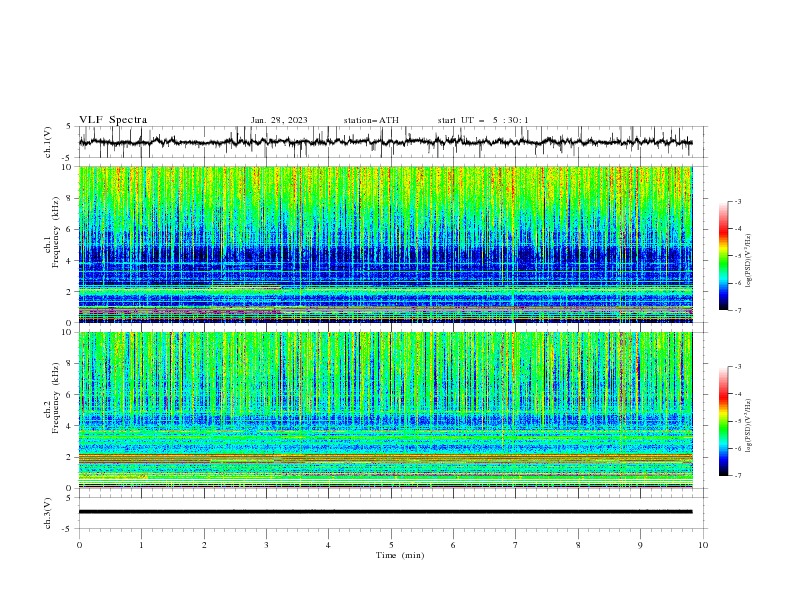
Task: Click the '-3' tick on ch.1 colorbar
Action: [737, 201]
